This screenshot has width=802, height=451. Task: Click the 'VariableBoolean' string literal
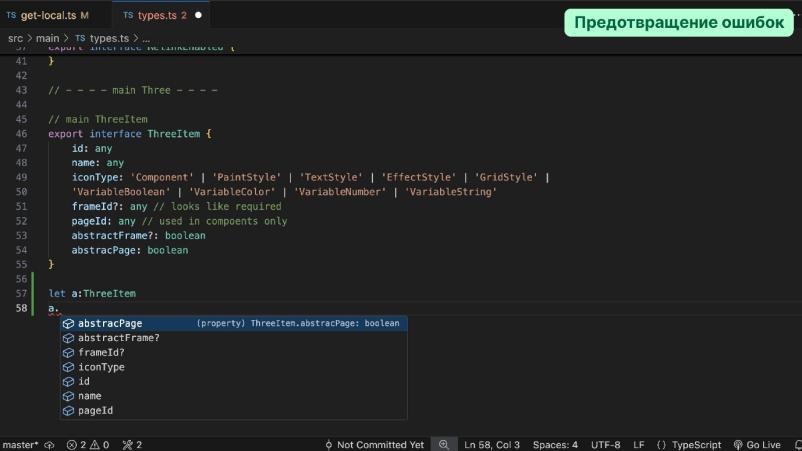click(121, 192)
